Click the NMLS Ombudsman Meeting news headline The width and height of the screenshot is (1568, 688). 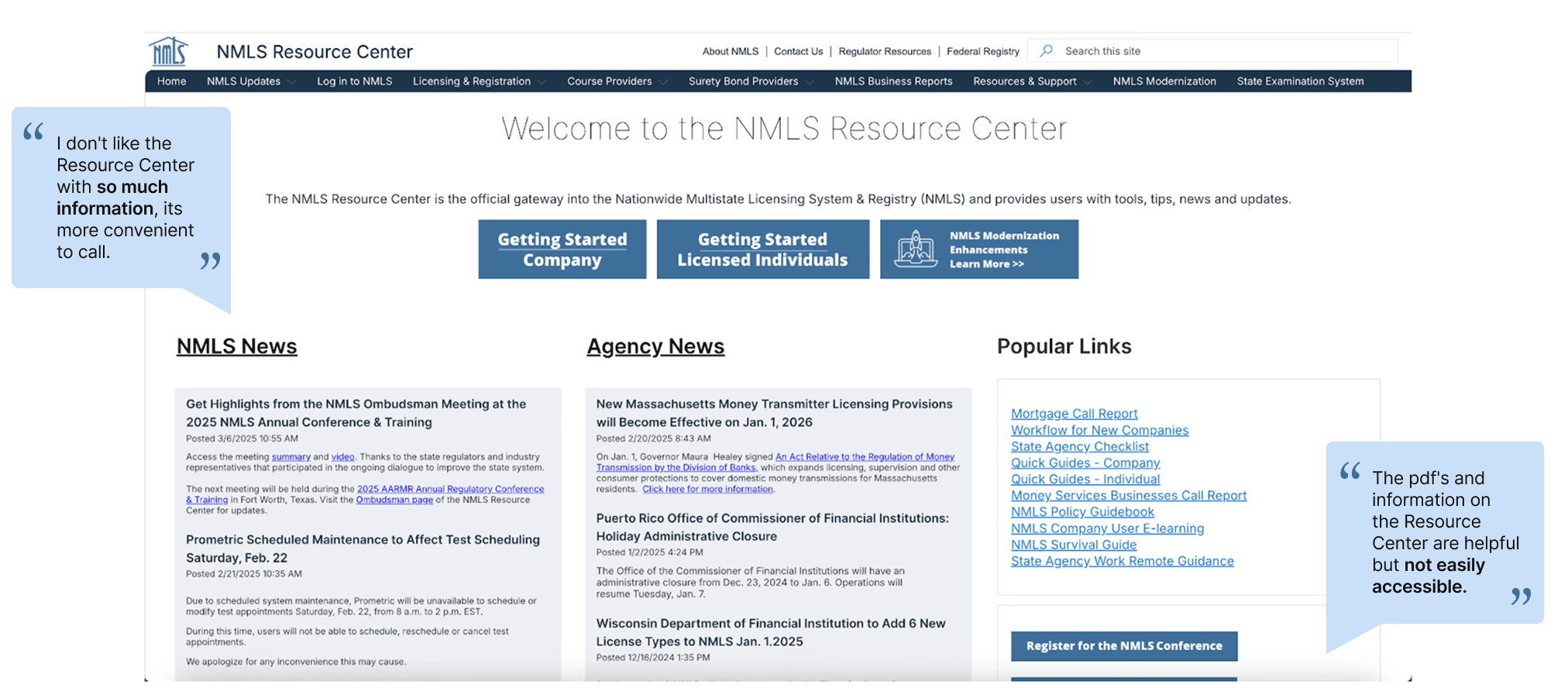356,413
